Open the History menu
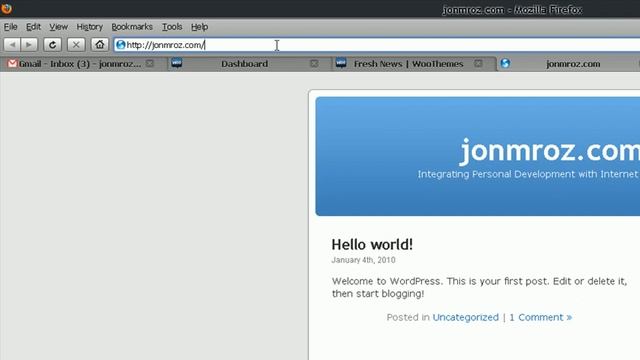640x360 pixels. coord(89,27)
